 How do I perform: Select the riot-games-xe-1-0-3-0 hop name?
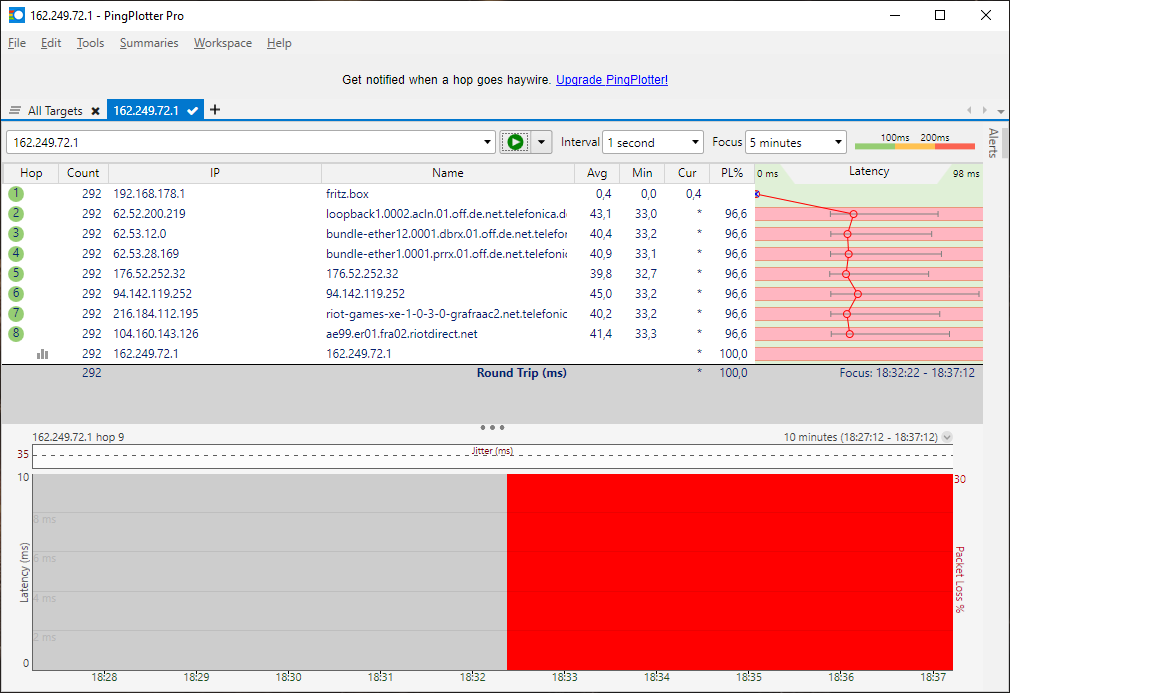click(447, 314)
